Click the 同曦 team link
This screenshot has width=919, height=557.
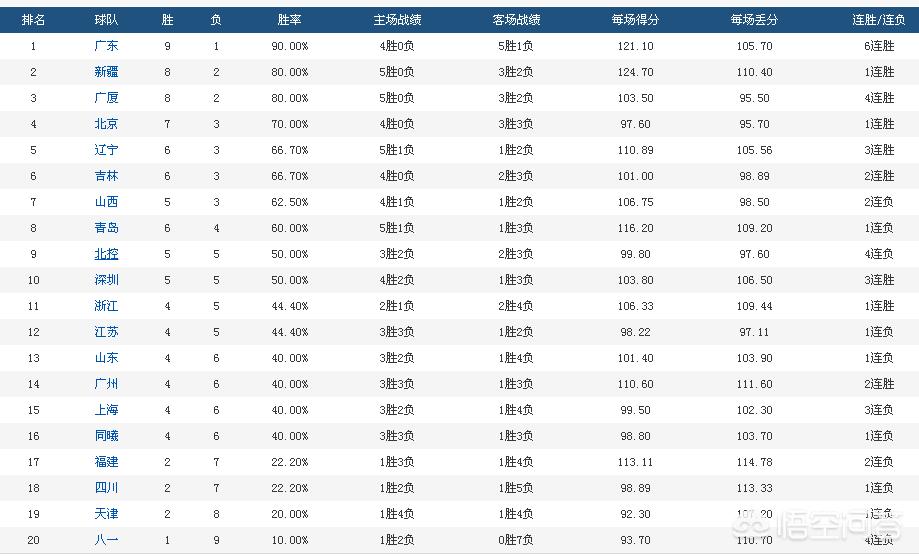(x=107, y=436)
